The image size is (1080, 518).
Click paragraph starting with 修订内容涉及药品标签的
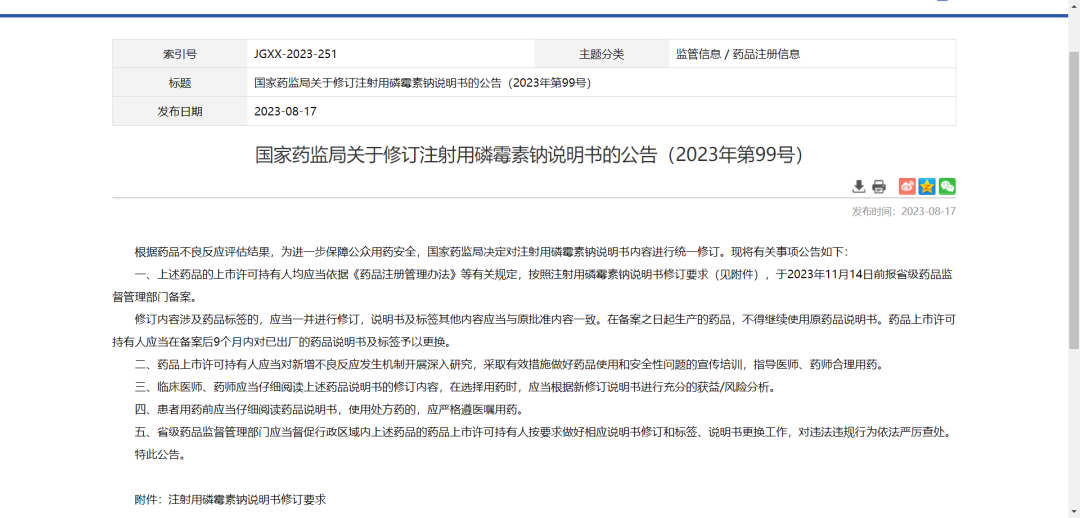pos(534,331)
